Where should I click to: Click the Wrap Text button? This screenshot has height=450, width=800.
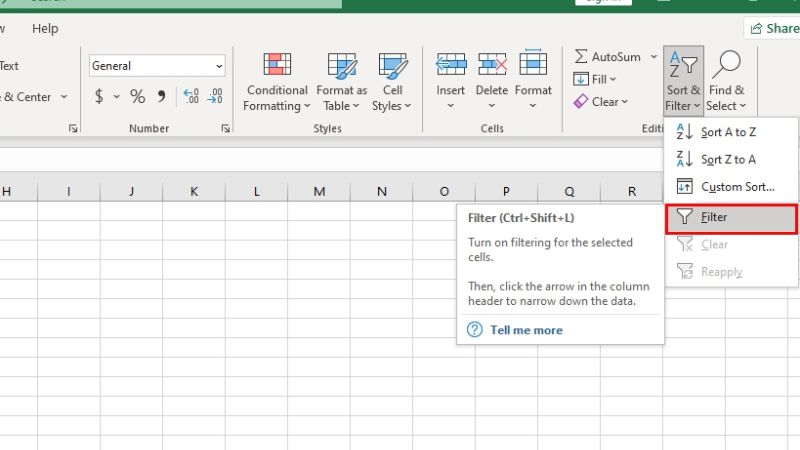click(9, 66)
